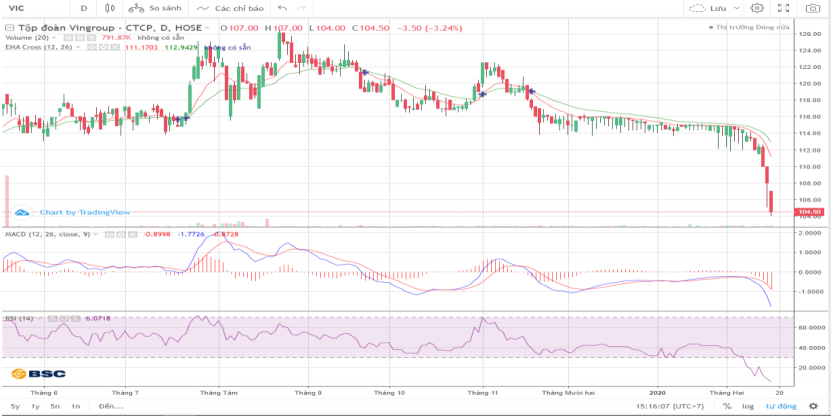Click the current price label 104.50
This screenshot has height=420, width=838.
point(809,212)
